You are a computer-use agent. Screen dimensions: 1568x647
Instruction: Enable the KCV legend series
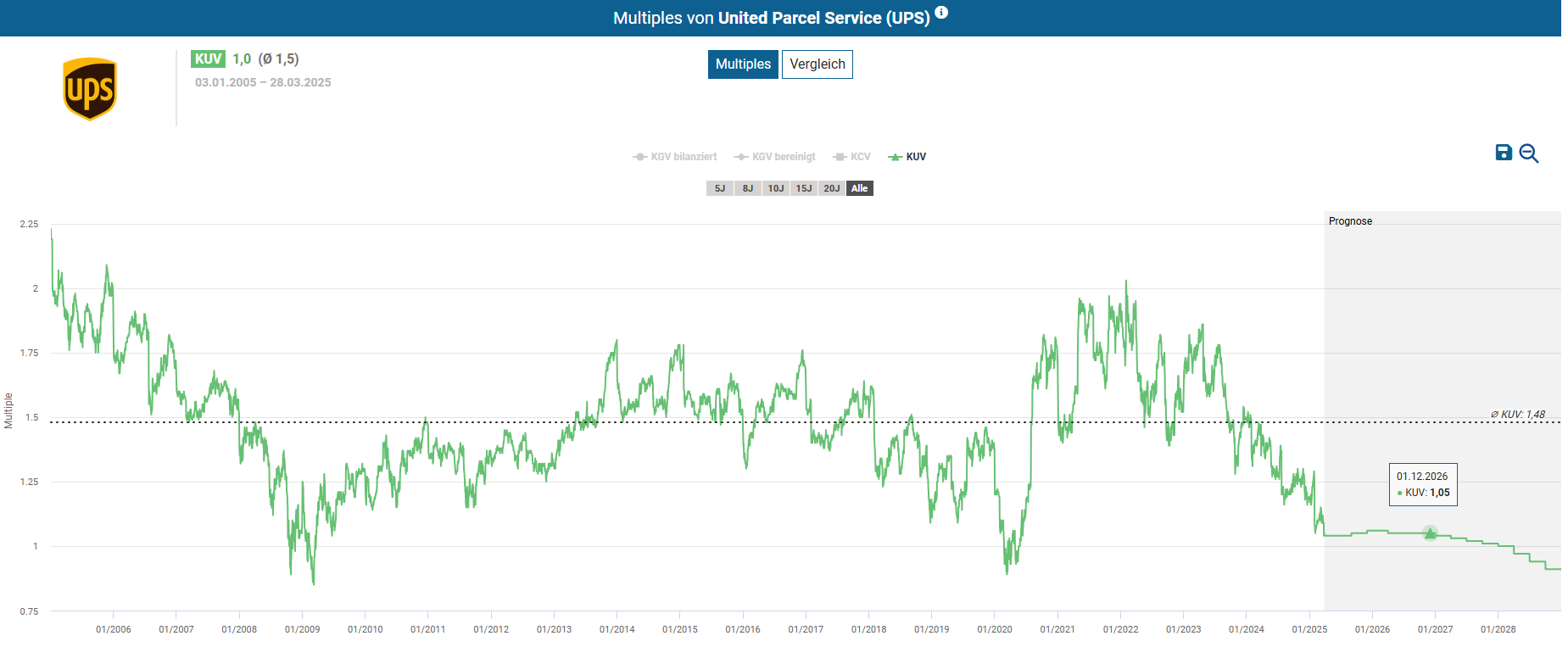tap(852, 157)
